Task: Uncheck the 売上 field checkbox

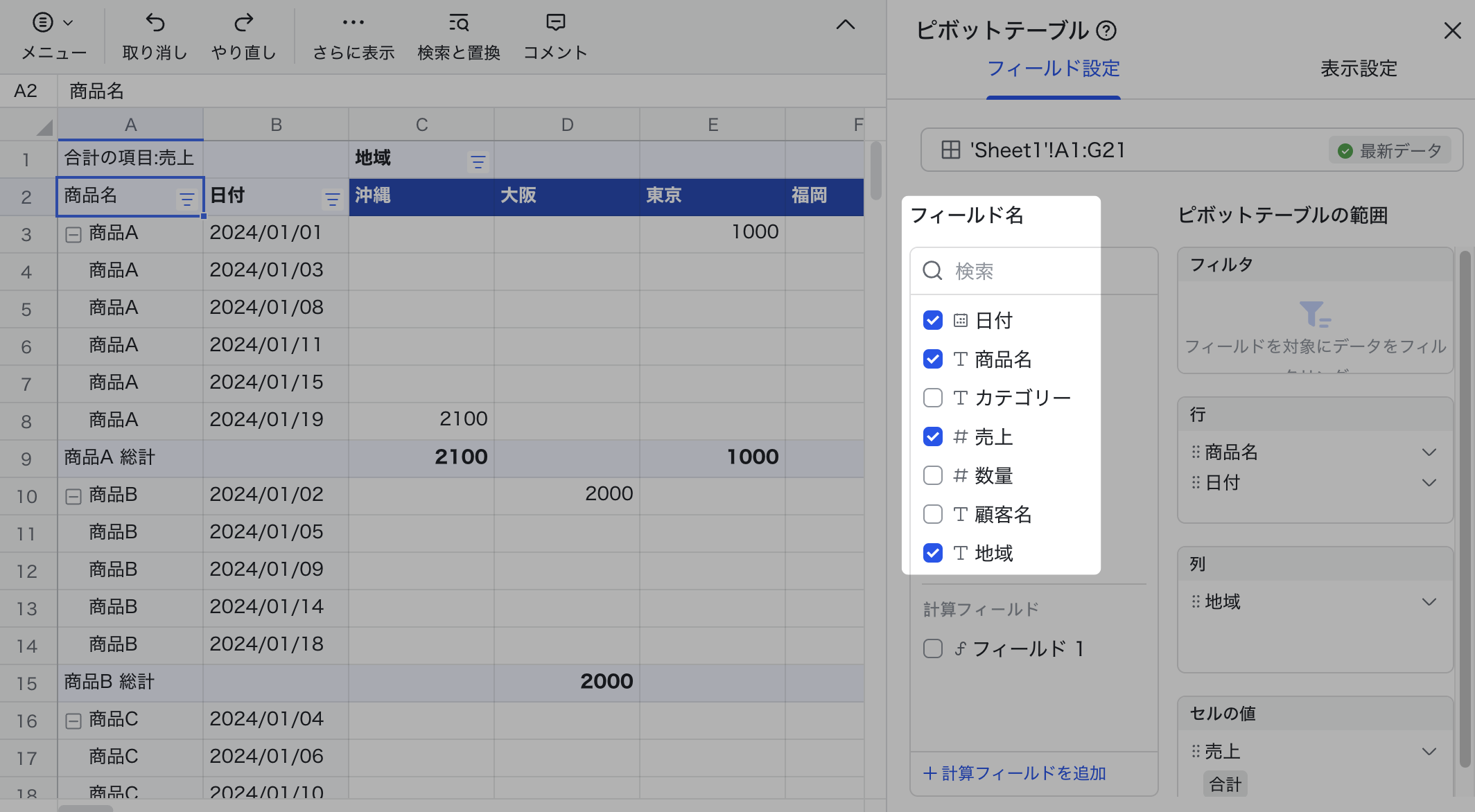Action: (x=933, y=436)
